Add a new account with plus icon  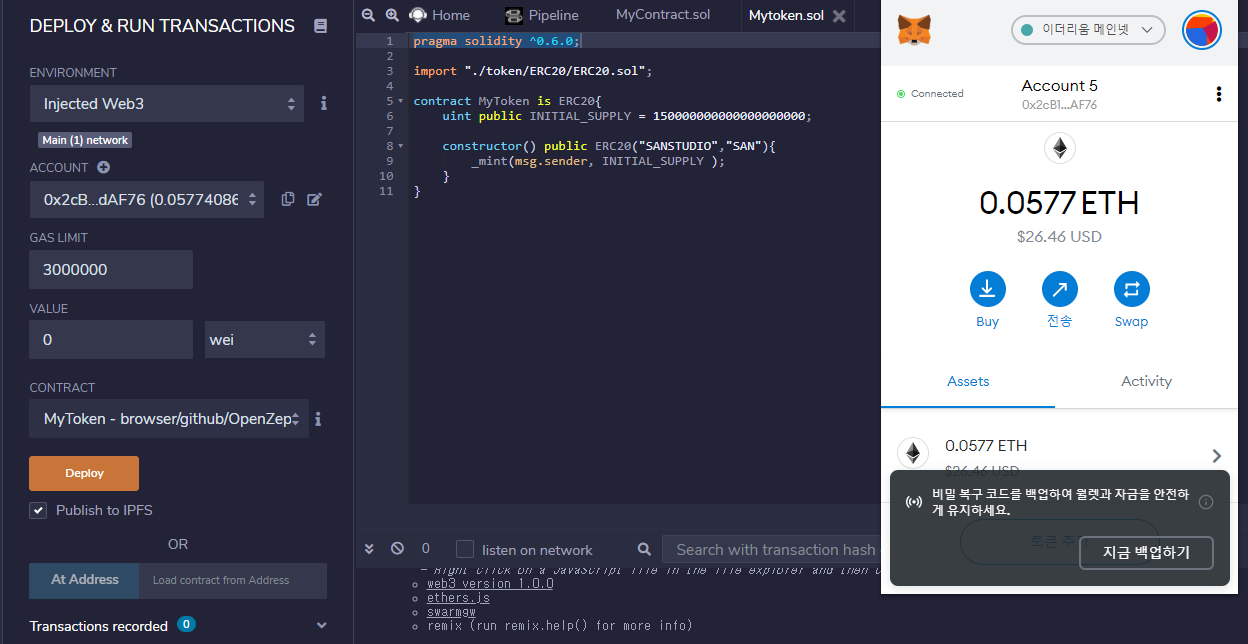pyautogui.click(x=103, y=168)
